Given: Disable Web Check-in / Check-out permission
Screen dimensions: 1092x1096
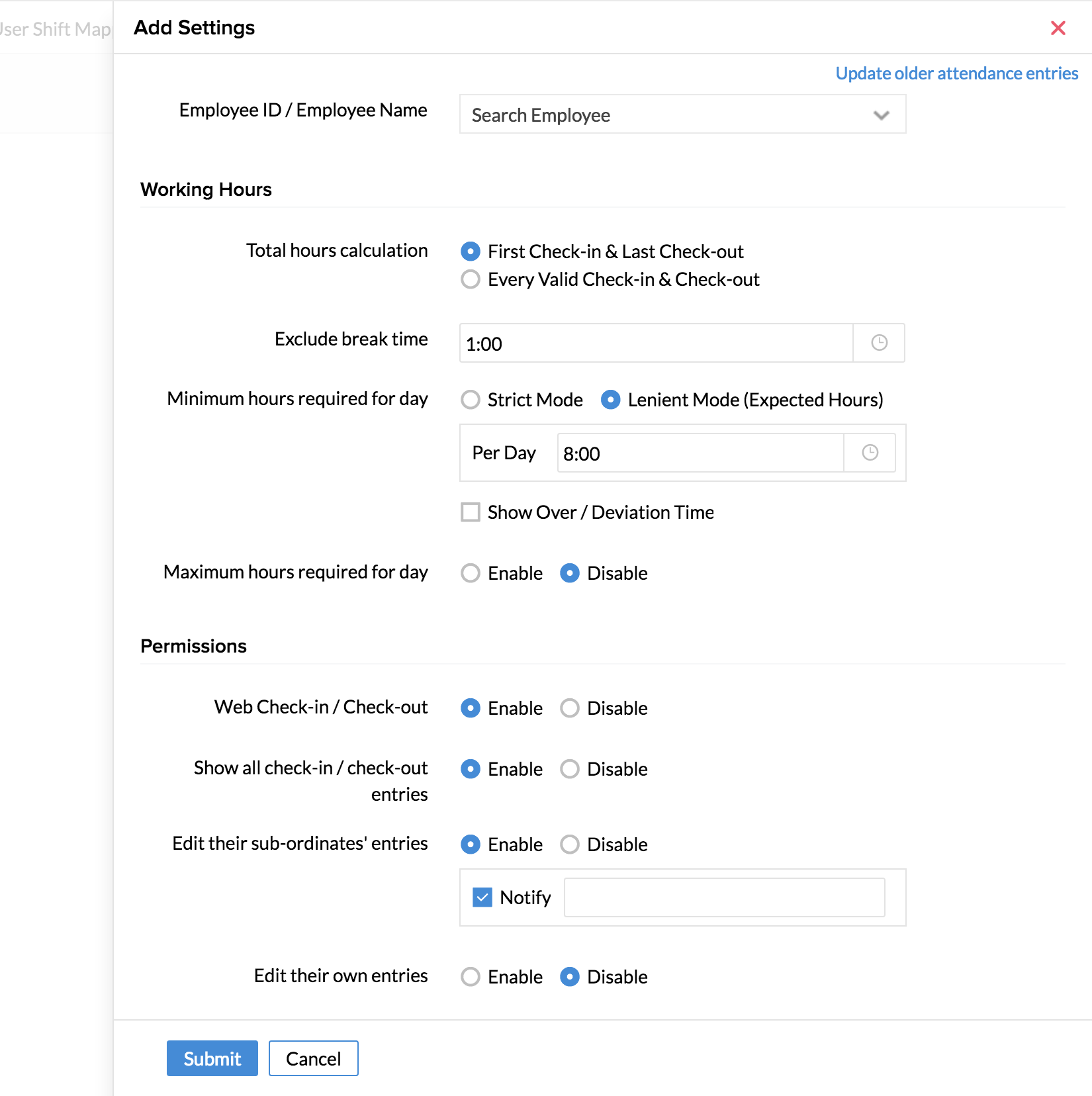Looking at the screenshot, I should 570,708.
